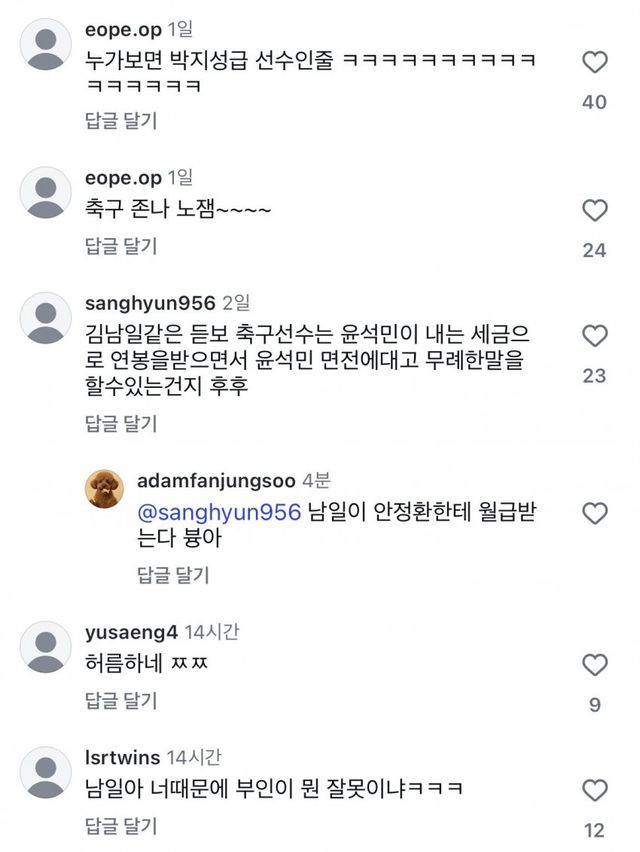
Task: Tap heart on adamfanjungsoo's reply
Action: [x=594, y=513]
